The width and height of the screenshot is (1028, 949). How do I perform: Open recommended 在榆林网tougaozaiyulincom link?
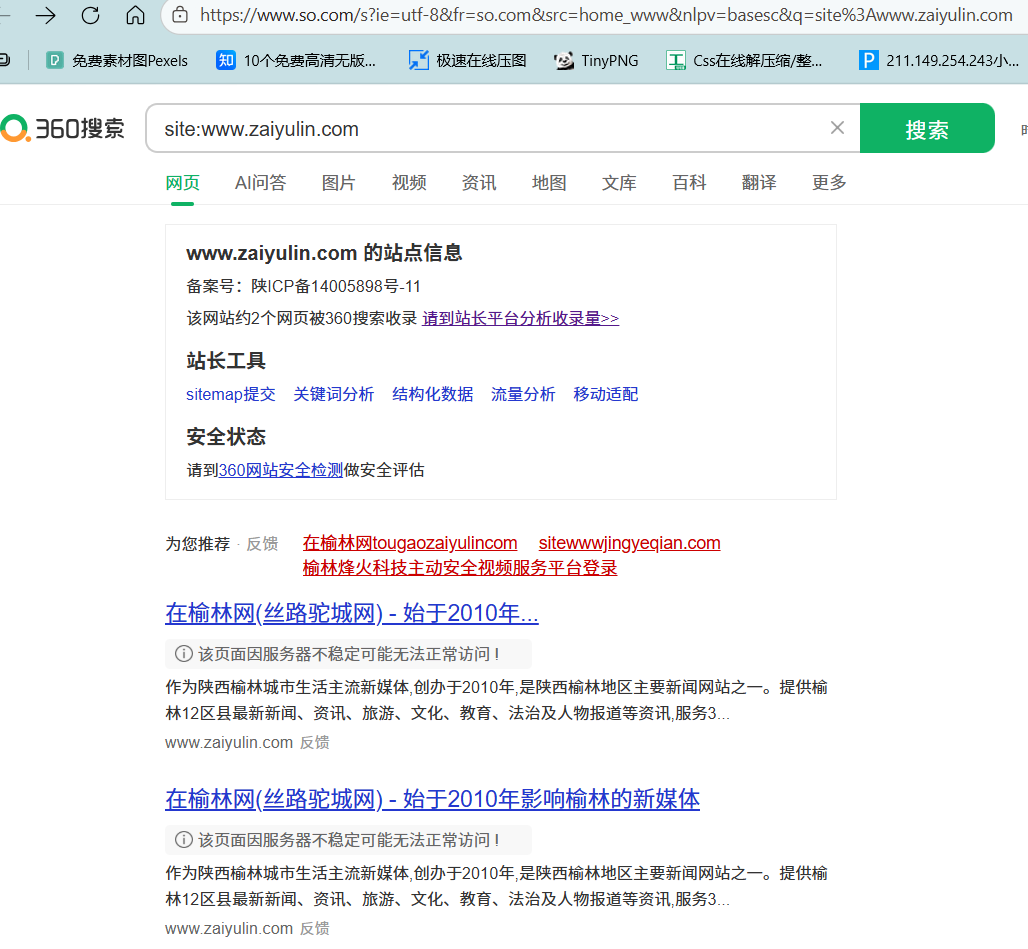pyautogui.click(x=410, y=543)
